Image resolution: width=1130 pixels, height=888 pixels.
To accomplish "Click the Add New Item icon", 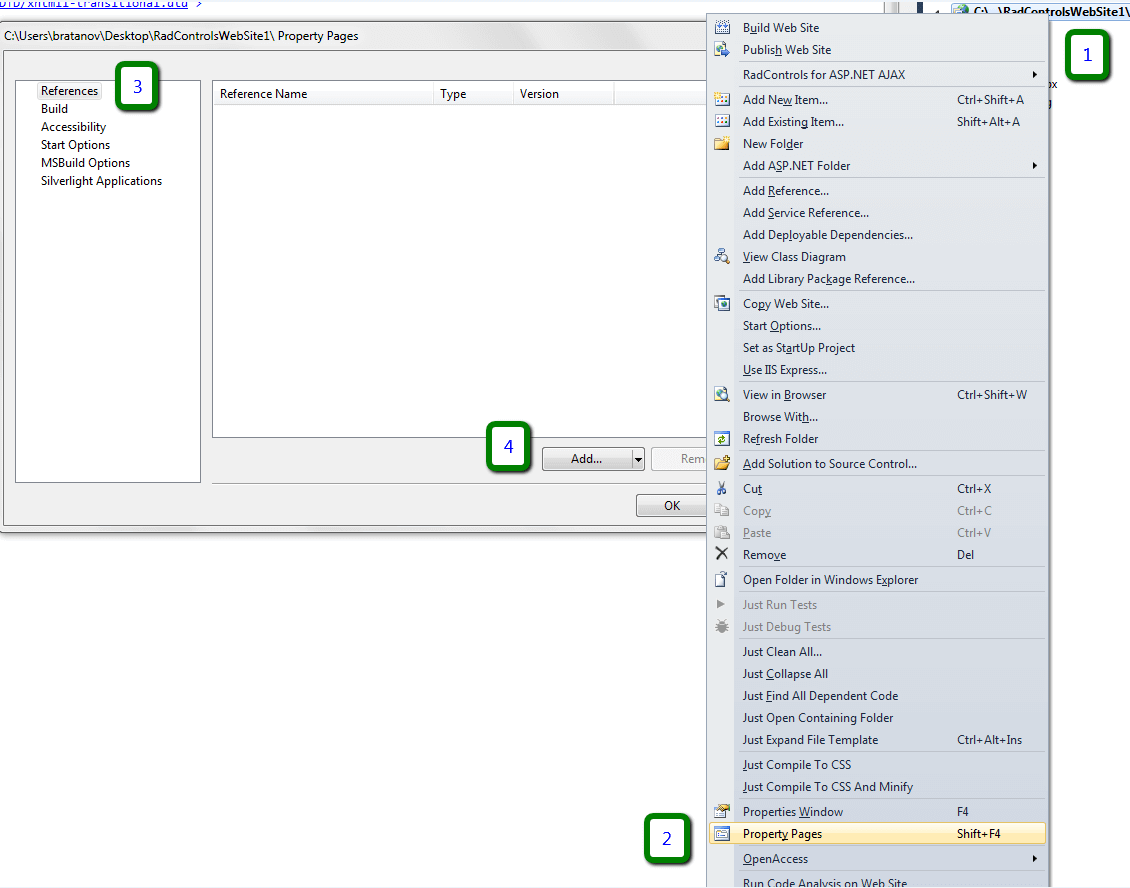I will point(722,100).
